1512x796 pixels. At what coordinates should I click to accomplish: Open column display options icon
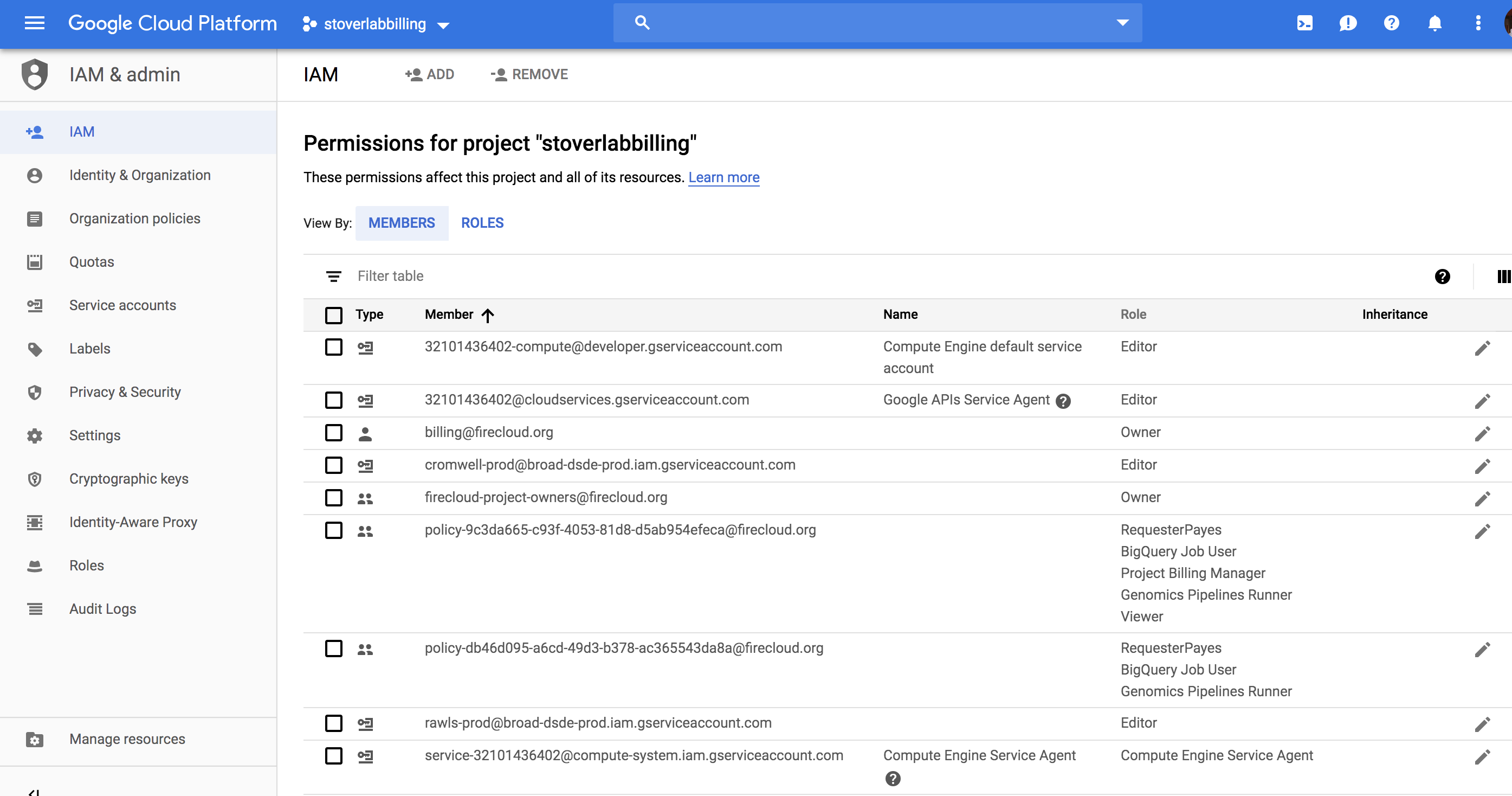coord(1504,277)
